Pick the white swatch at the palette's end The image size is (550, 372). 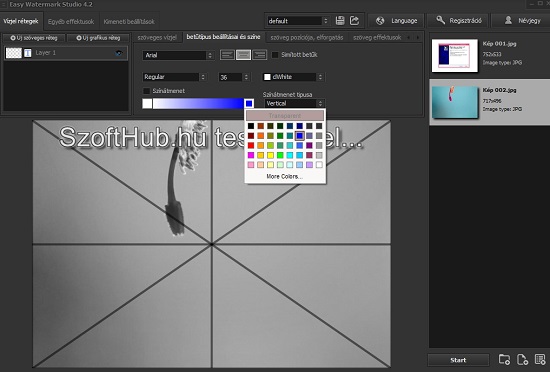[319, 164]
